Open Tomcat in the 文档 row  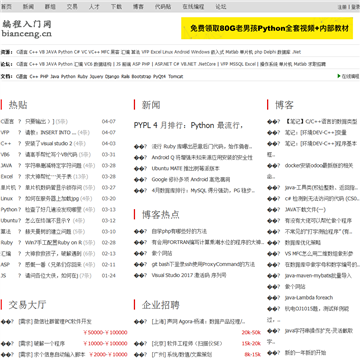click(x=176, y=76)
